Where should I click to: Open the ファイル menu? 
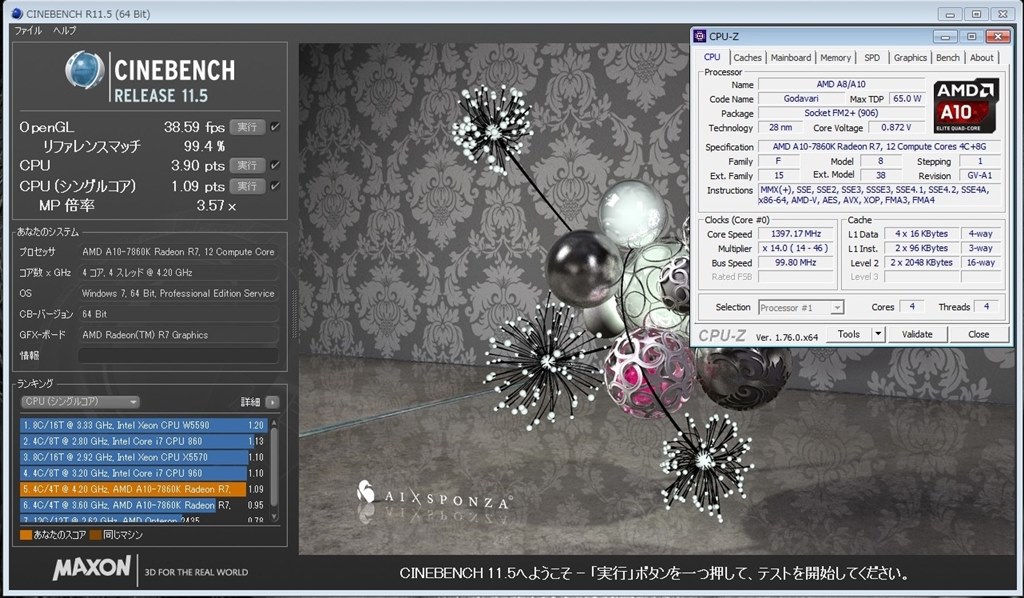(28, 30)
